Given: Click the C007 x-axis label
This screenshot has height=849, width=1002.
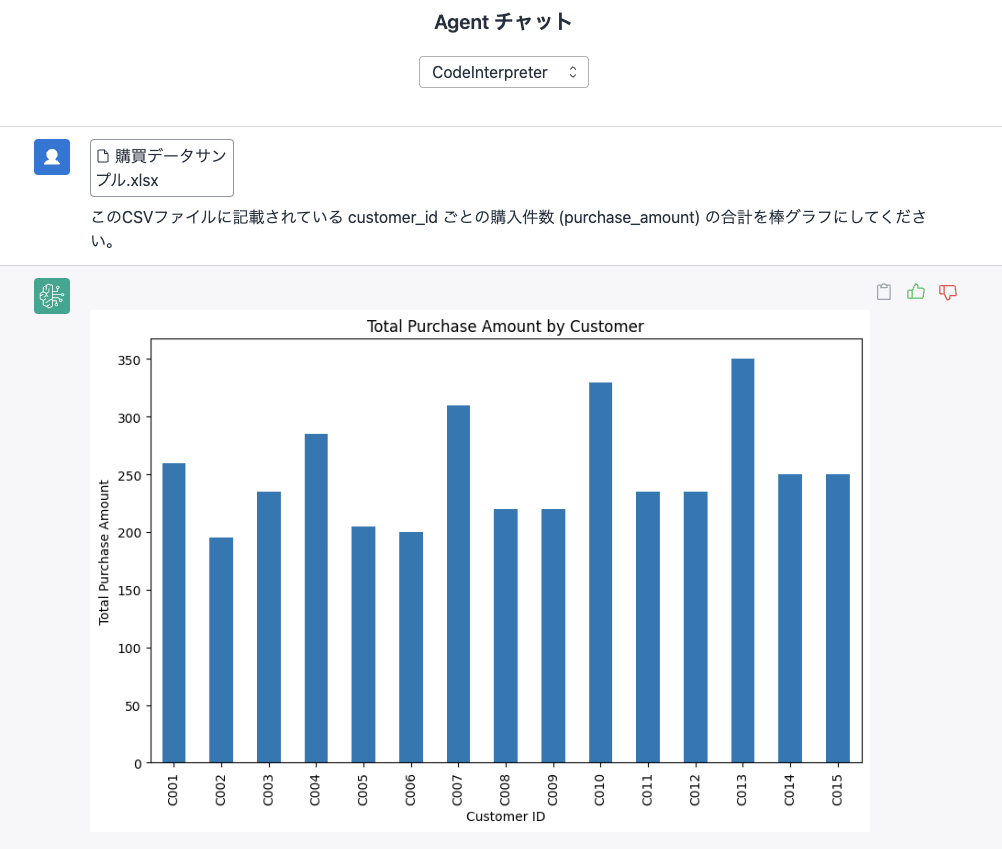Looking at the screenshot, I should click(x=458, y=790).
